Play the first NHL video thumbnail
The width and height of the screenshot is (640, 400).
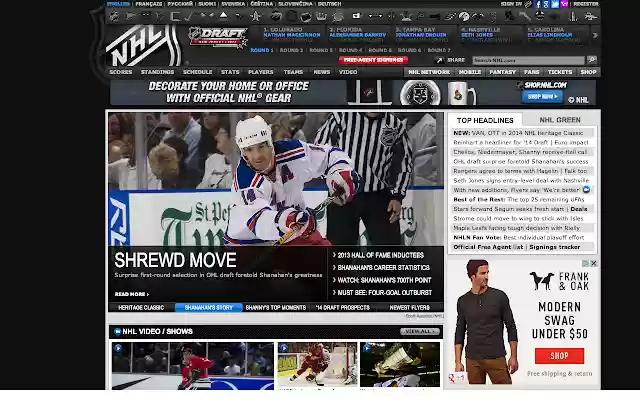[193, 366]
